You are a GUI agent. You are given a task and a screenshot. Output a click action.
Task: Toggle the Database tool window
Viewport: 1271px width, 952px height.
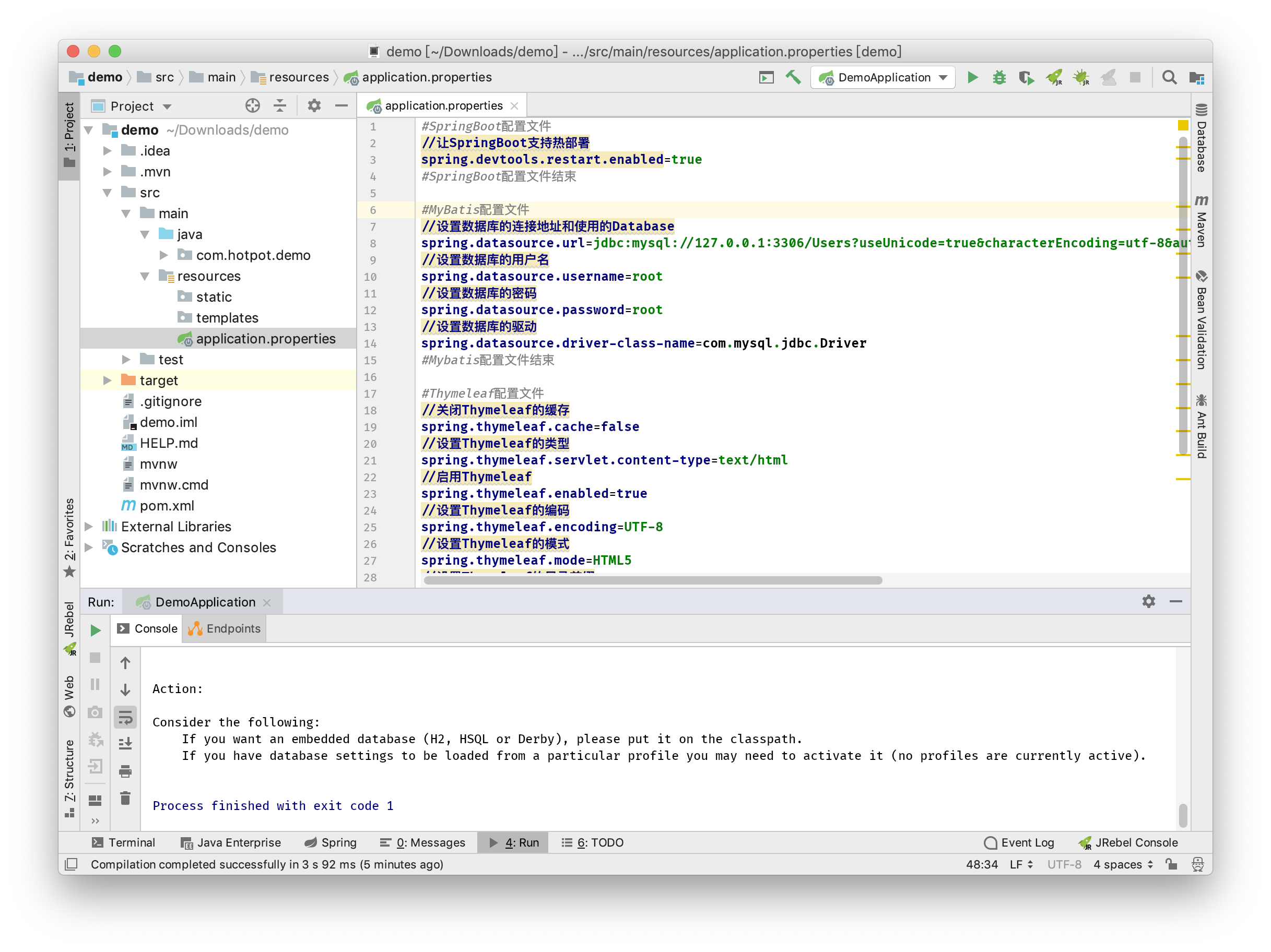tap(1201, 138)
